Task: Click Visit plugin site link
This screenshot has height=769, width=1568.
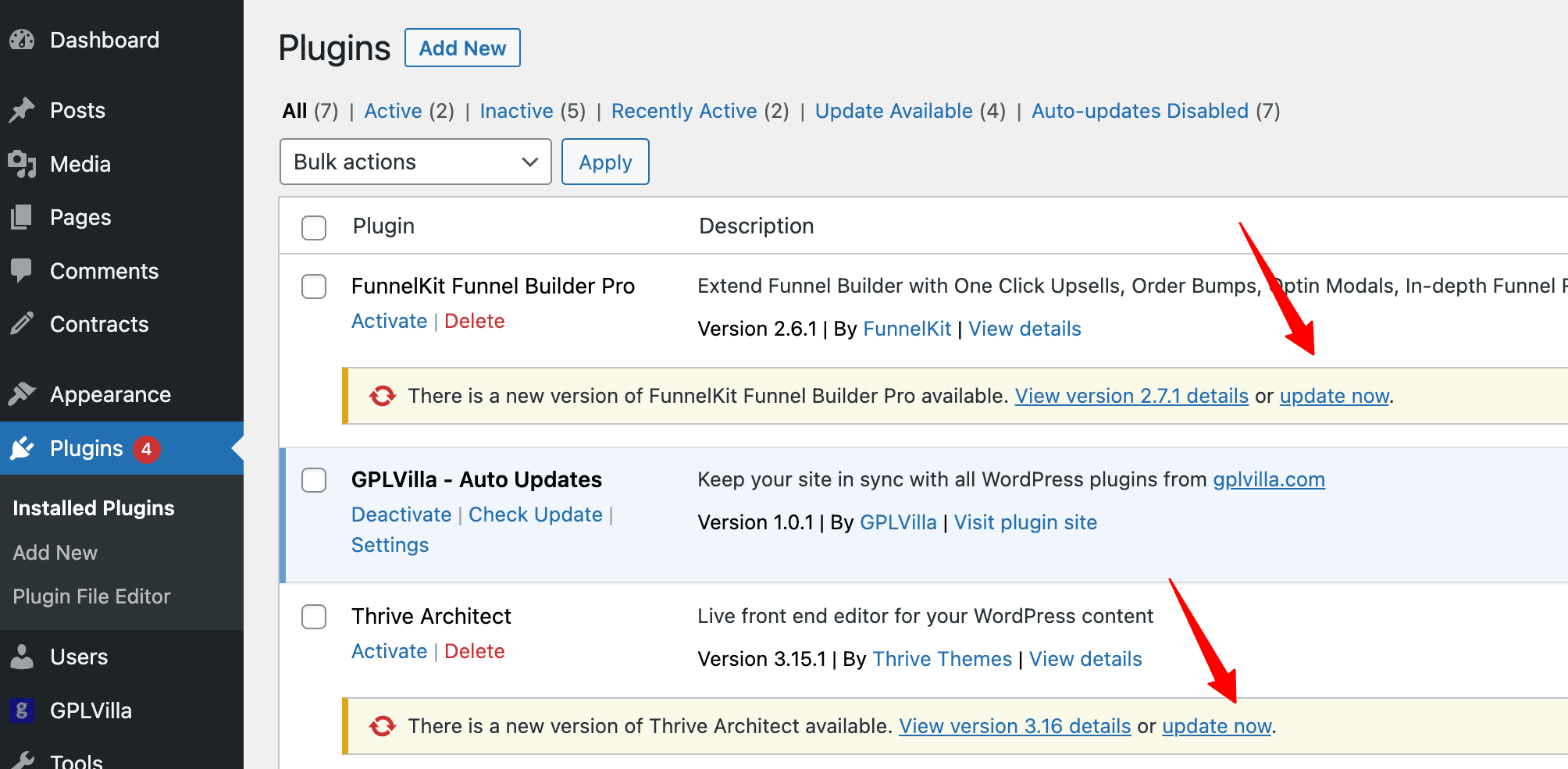Action: 1025,522
